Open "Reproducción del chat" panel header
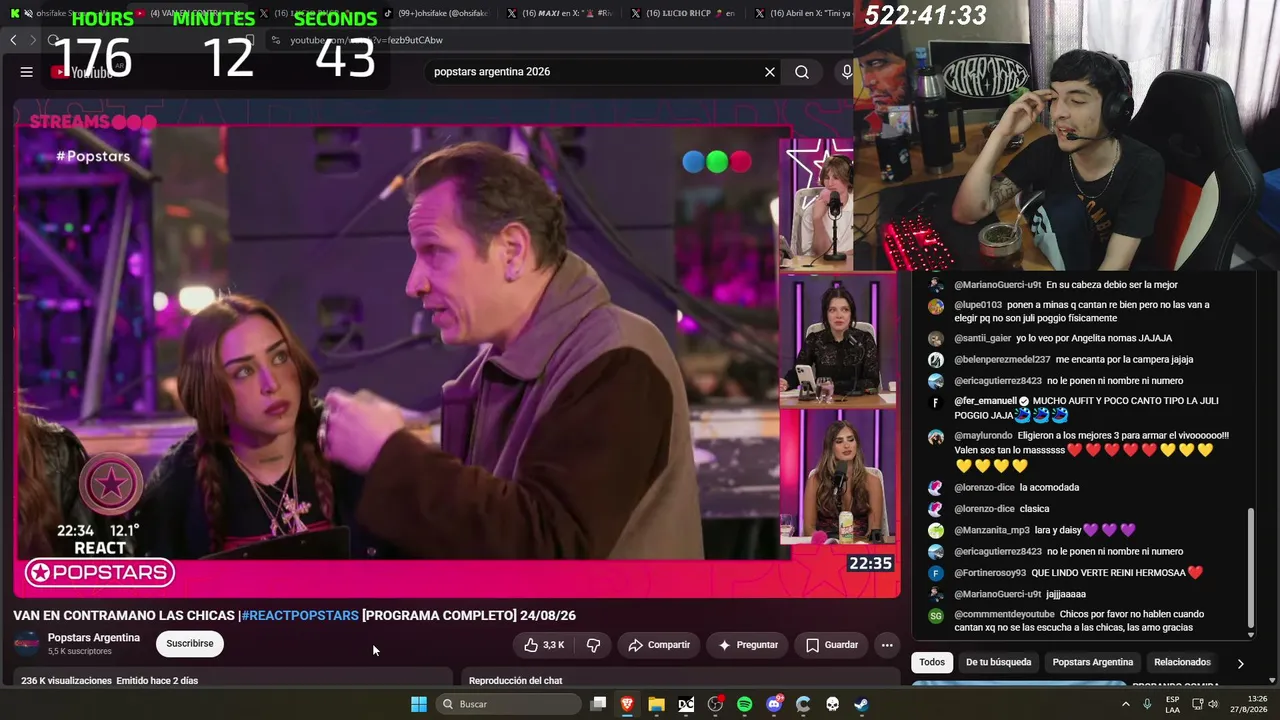Image resolution: width=1280 pixels, height=720 pixels. click(x=516, y=681)
